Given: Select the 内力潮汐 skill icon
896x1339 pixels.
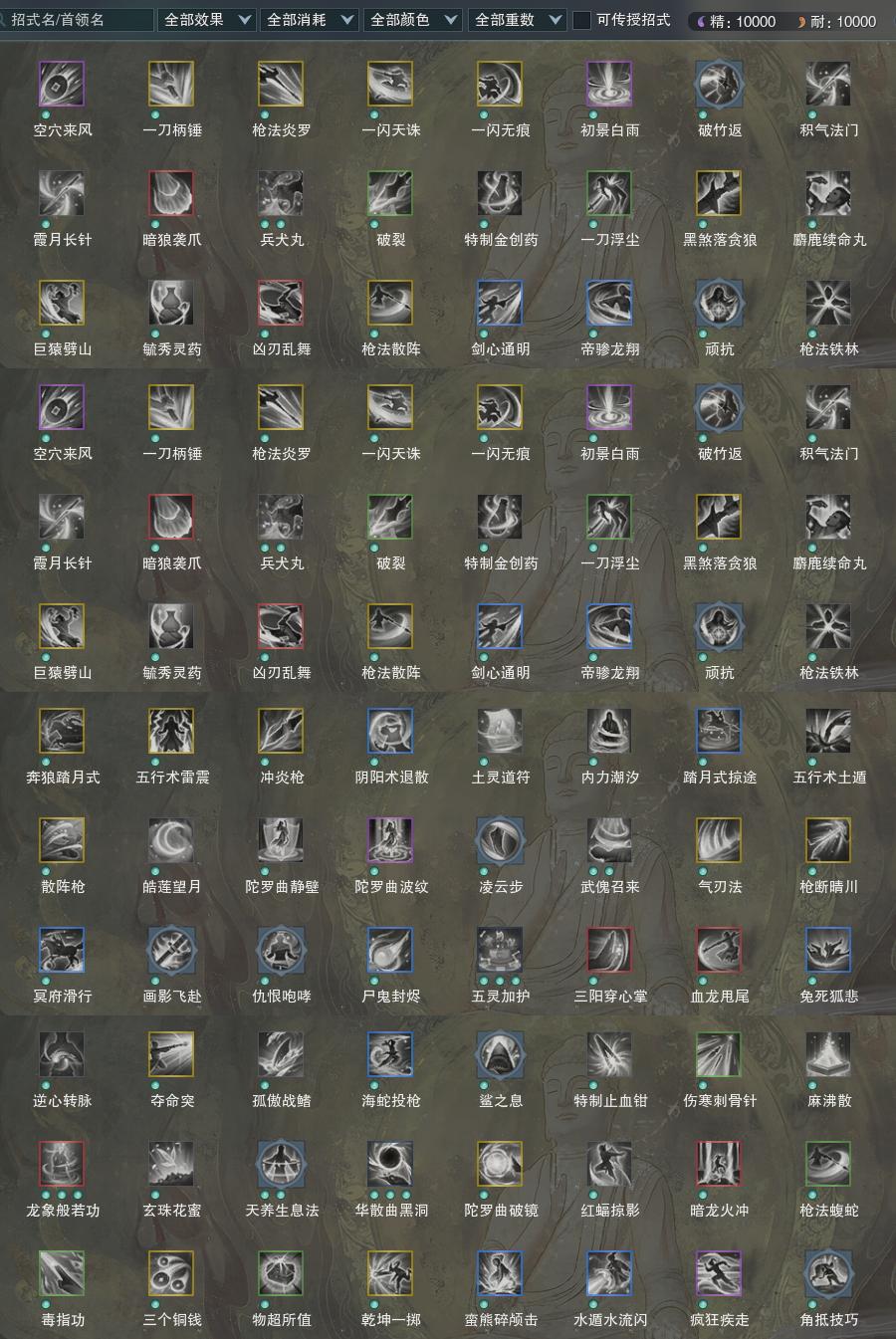Looking at the screenshot, I should [609, 731].
